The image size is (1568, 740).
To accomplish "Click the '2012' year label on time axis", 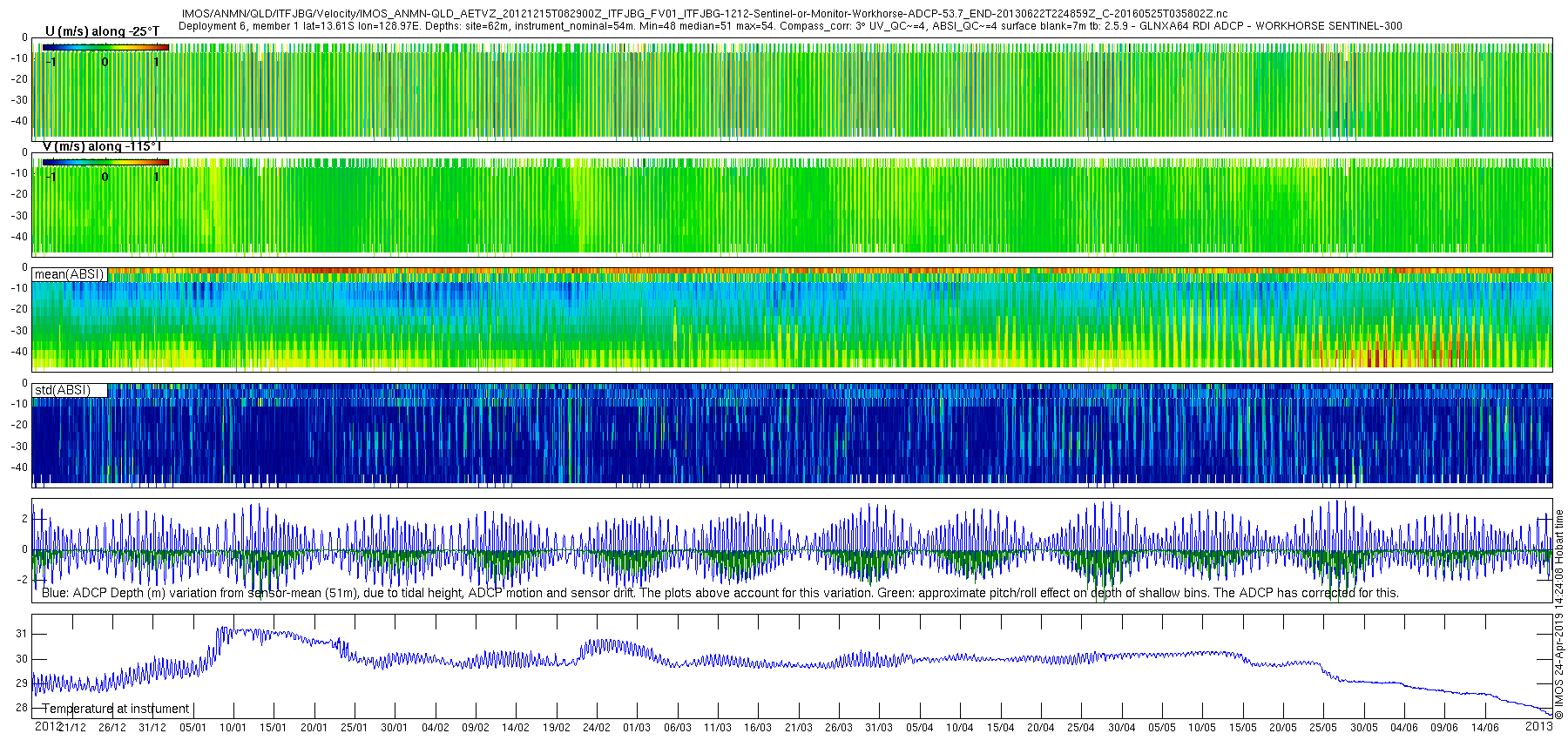I will 48,726.
